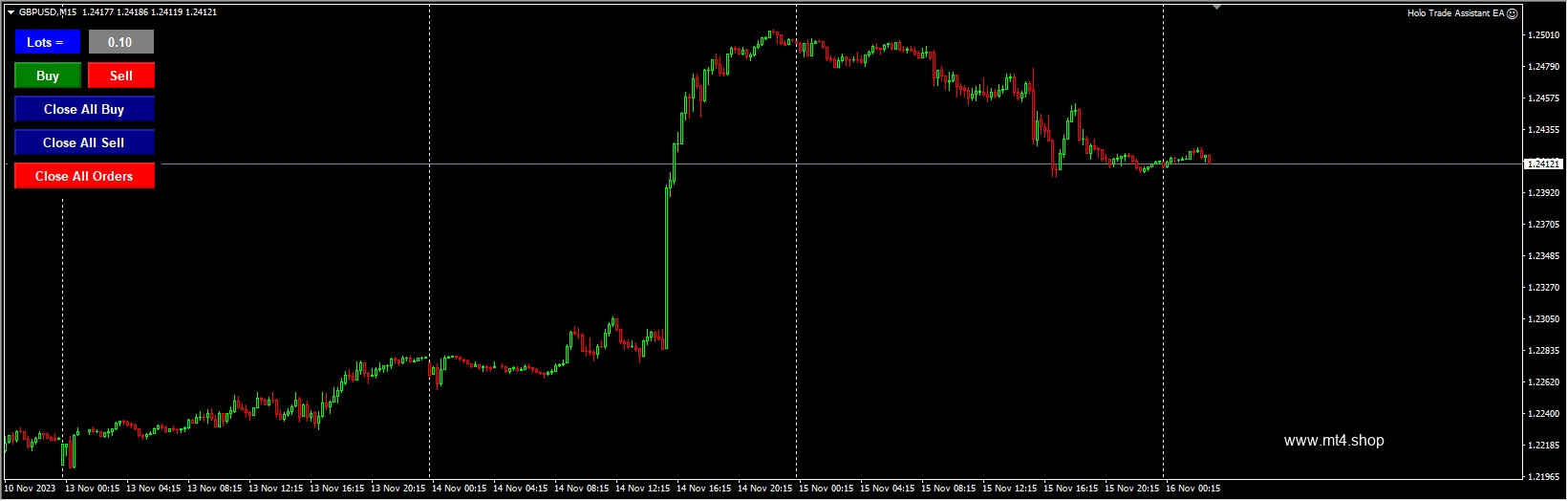Click the 1.22400 price axis label
Viewport: 1568px width, 501px height.
pos(1544,414)
